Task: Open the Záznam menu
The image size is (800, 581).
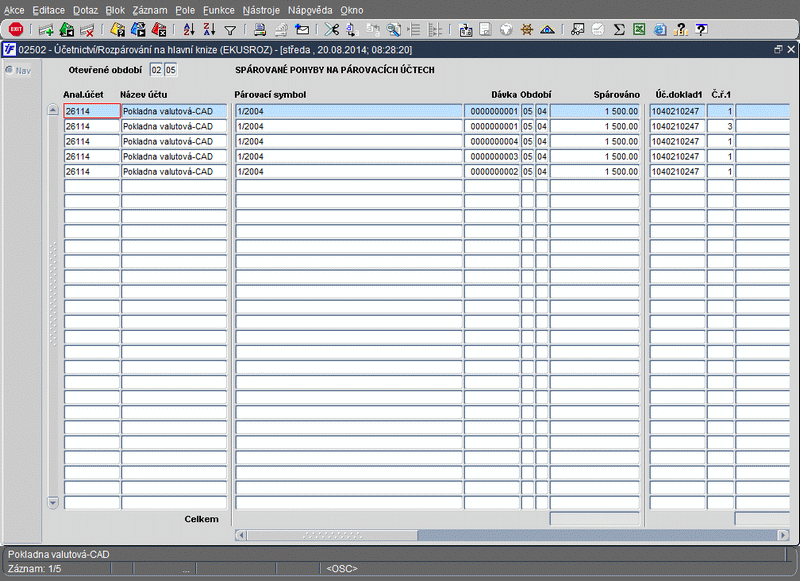Action: coord(149,10)
